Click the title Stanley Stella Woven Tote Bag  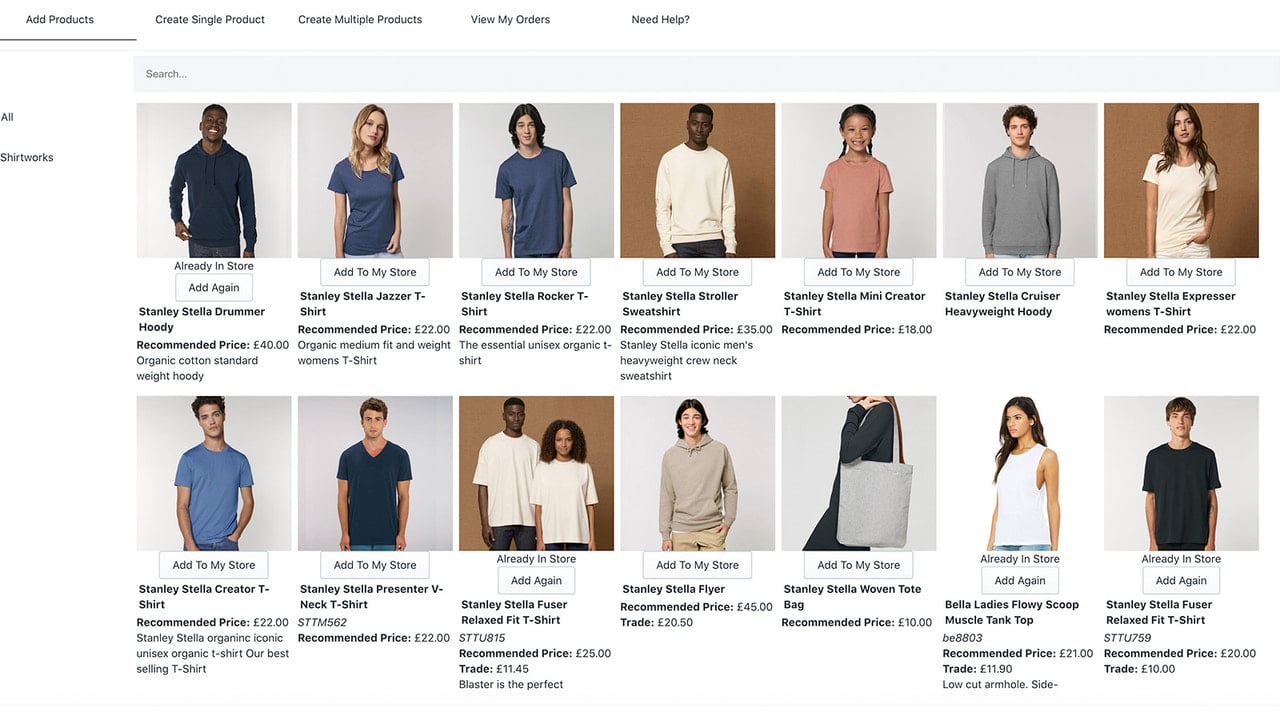(x=853, y=597)
